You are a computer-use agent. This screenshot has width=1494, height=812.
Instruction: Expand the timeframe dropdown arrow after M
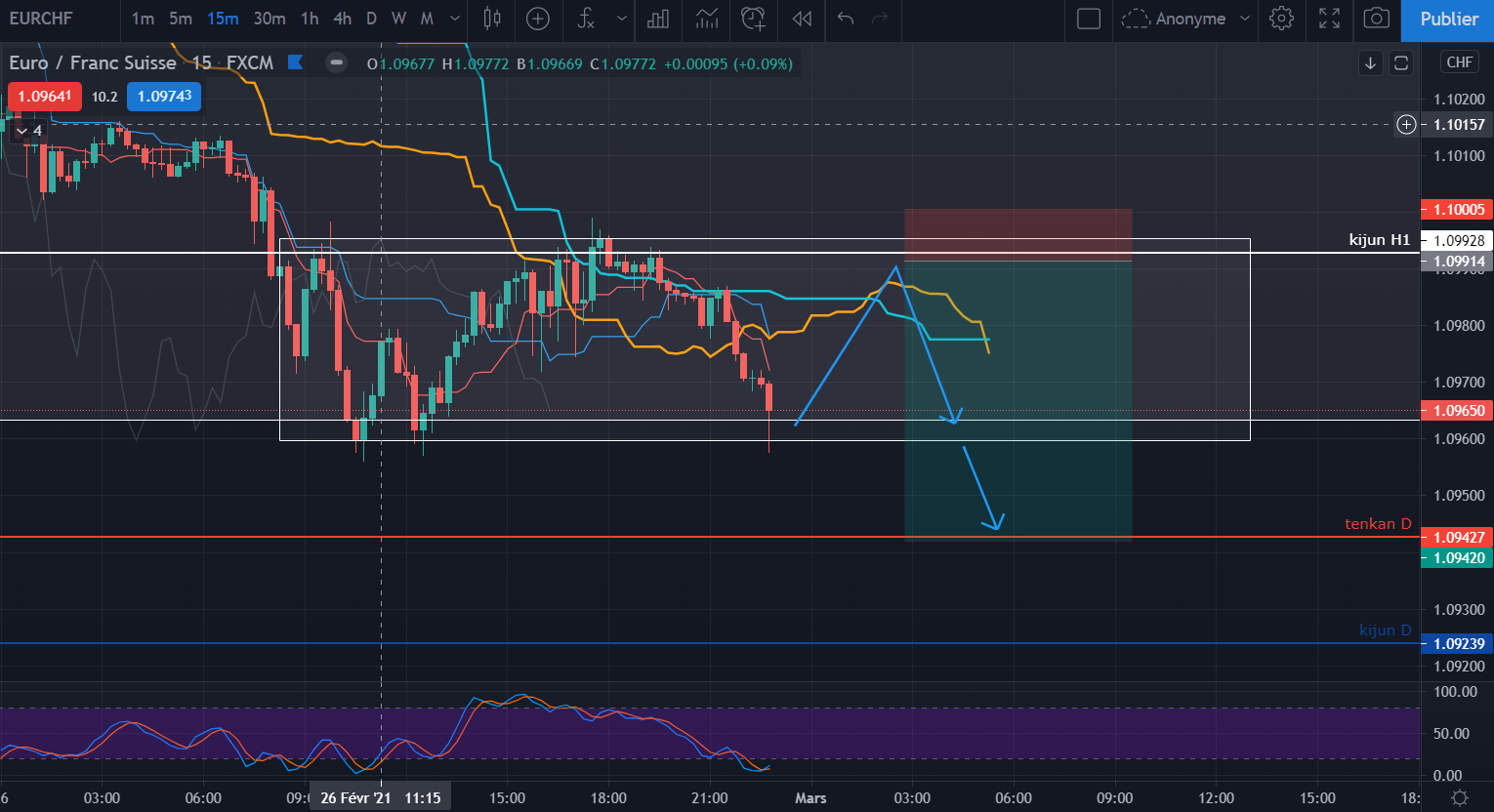[455, 19]
